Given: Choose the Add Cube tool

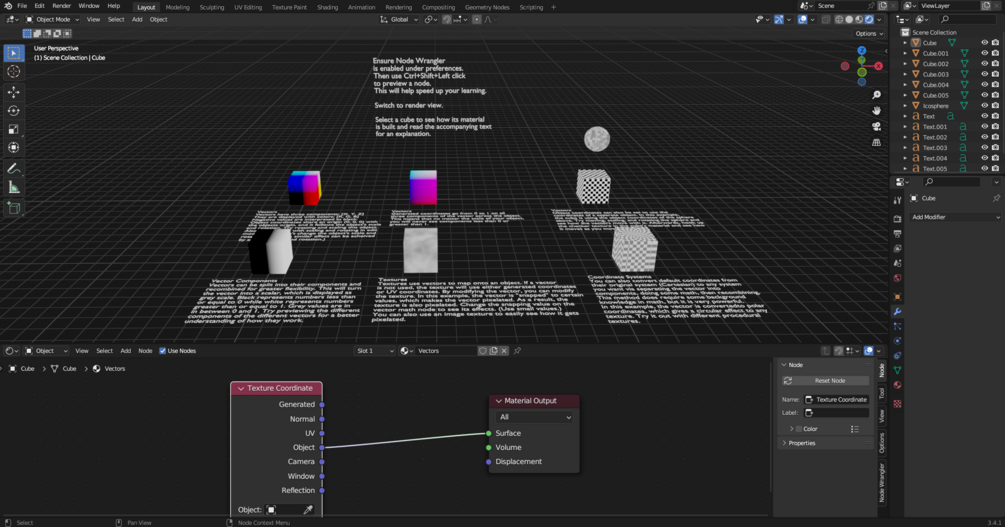Looking at the screenshot, I should click(x=13, y=208).
